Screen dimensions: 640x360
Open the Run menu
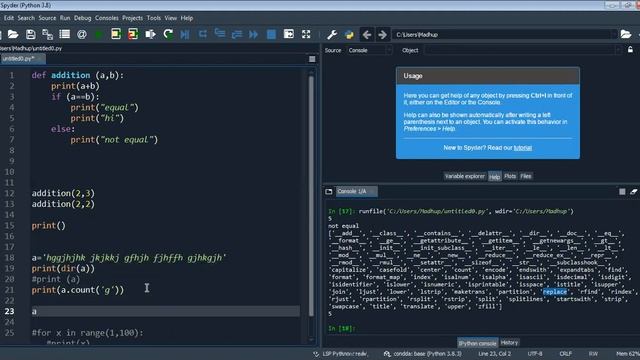[x=65, y=18]
